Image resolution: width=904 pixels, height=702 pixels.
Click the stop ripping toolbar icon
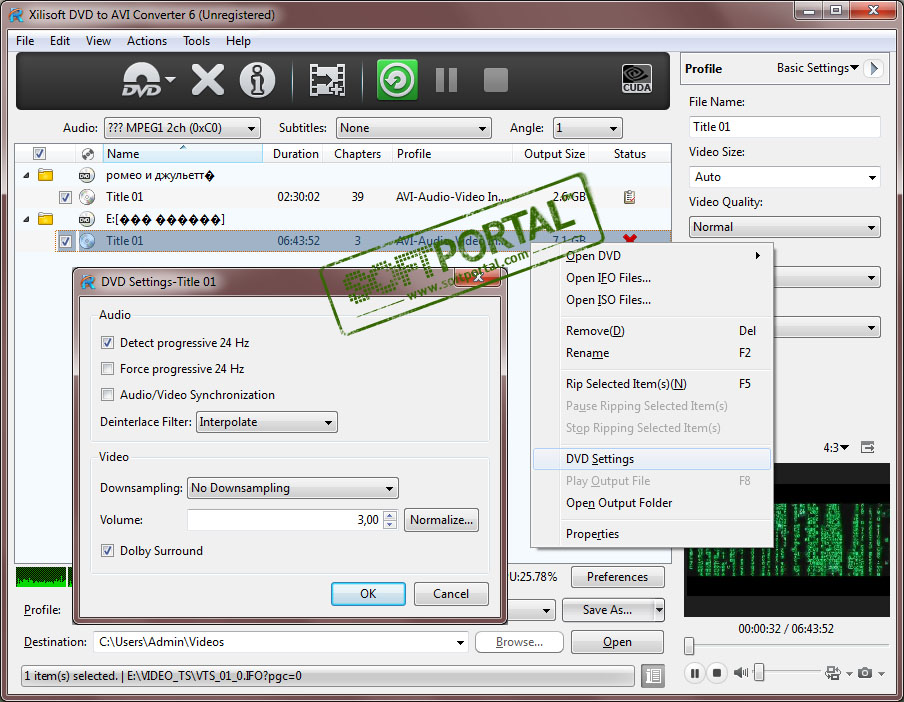tap(495, 80)
